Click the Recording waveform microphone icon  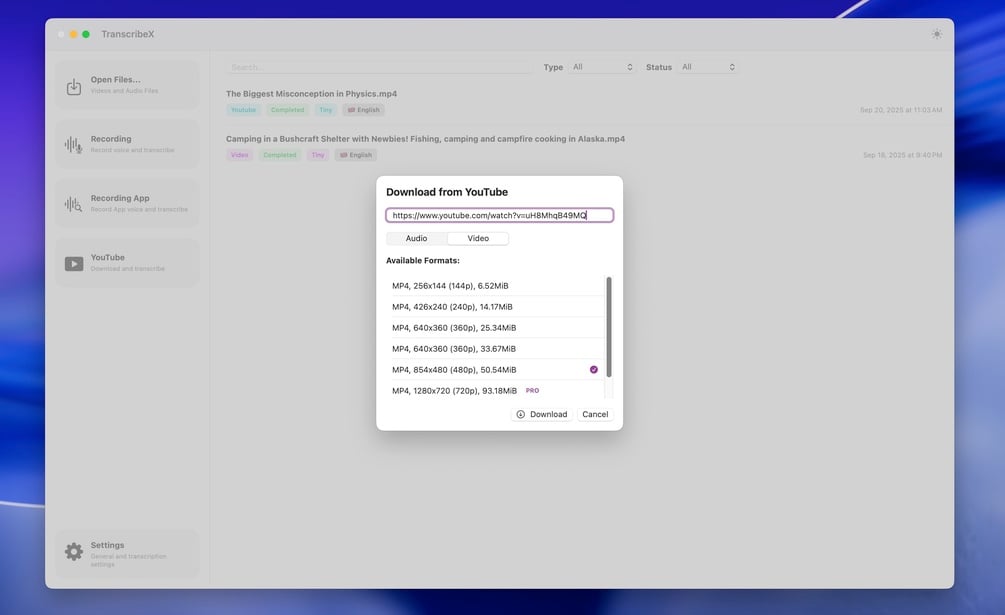click(73, 145)
